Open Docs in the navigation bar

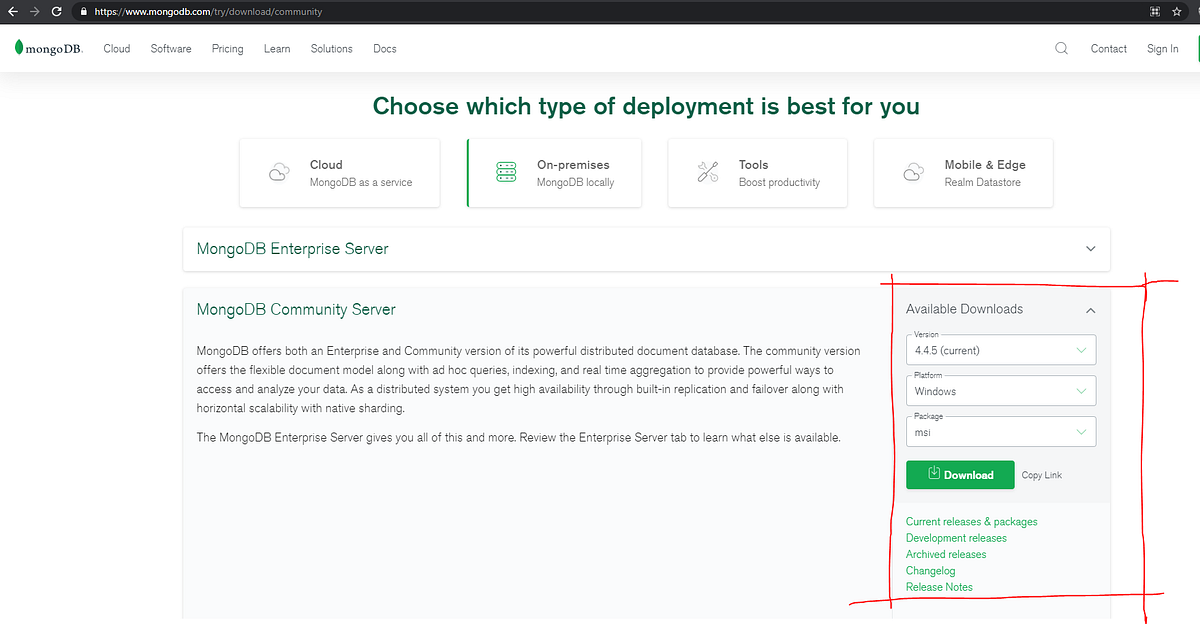coord(384,48)
